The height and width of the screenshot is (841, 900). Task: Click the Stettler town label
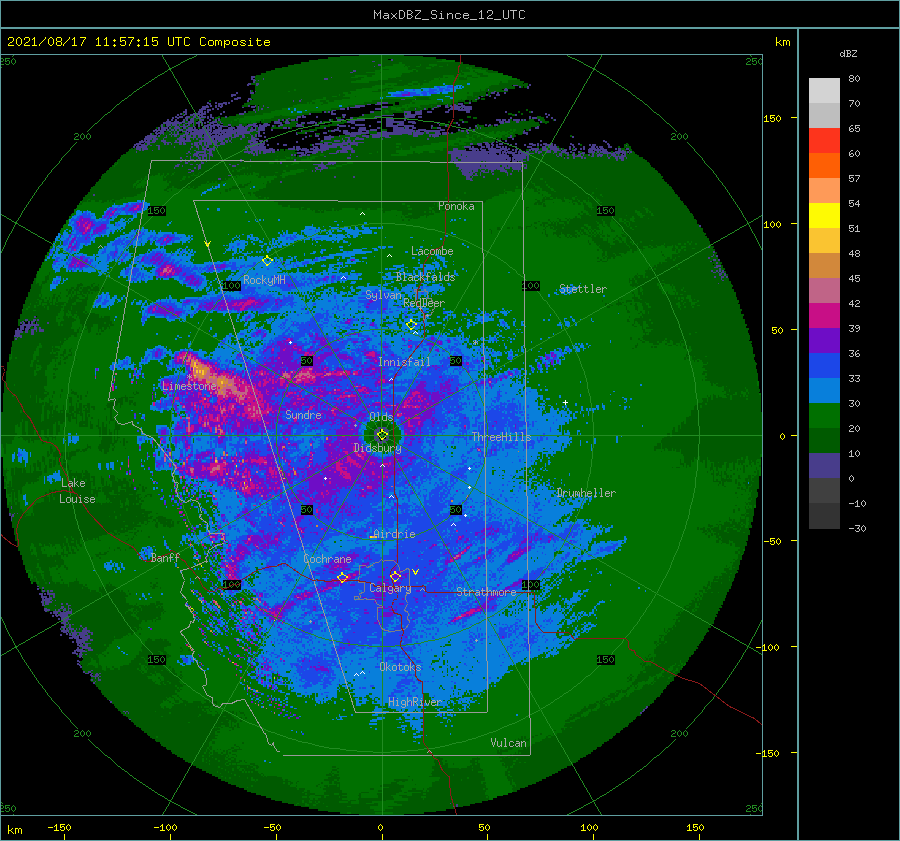[x=583, y=289]
